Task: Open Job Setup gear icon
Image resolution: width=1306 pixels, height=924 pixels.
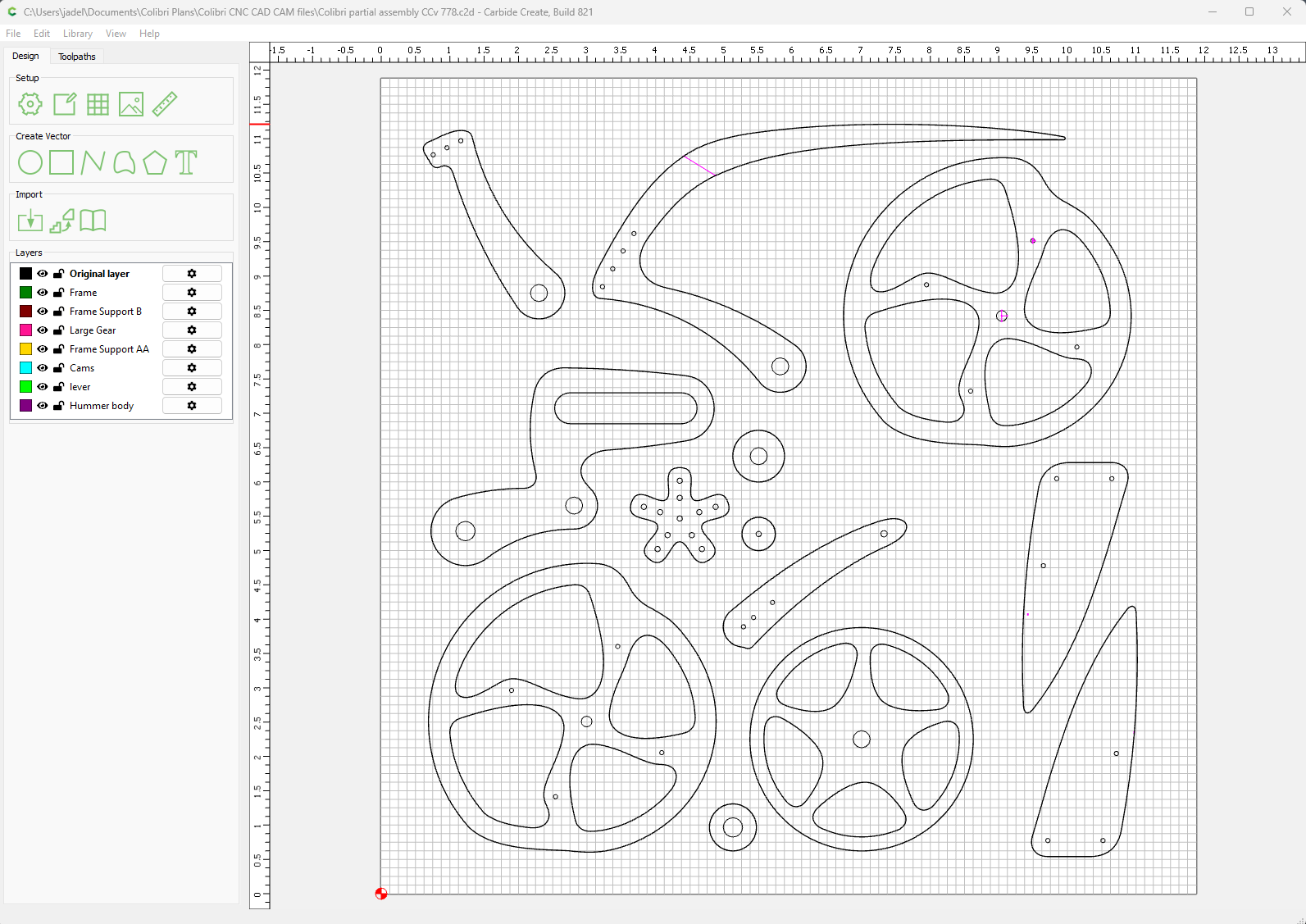Action: tap(30, 104)
